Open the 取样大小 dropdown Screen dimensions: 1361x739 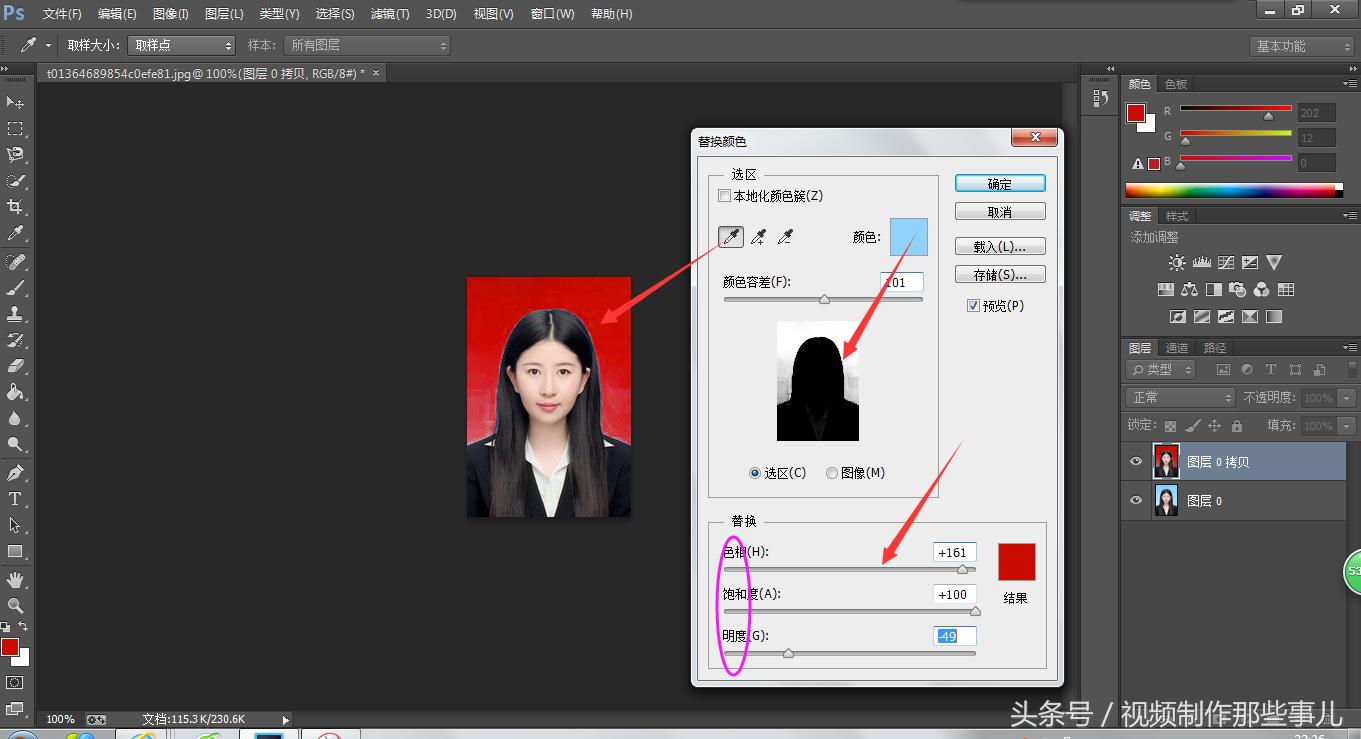(181, 44)
